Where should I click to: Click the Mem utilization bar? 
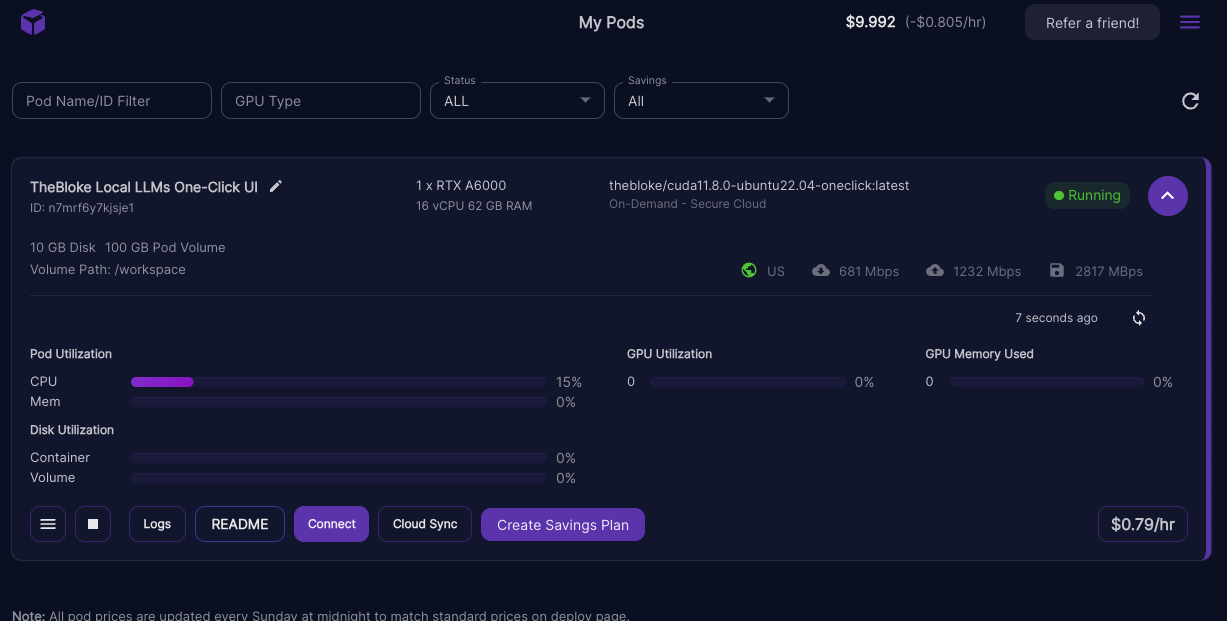339,402
